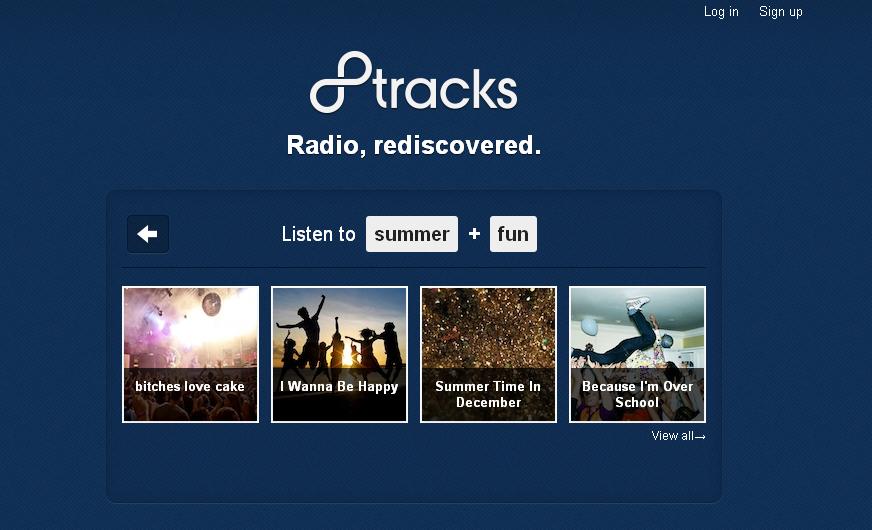Image resolution: width=872 pixels, height=530 pixels.
Task: Click the tracks wordmark text
Action: [x=445, y=88]
